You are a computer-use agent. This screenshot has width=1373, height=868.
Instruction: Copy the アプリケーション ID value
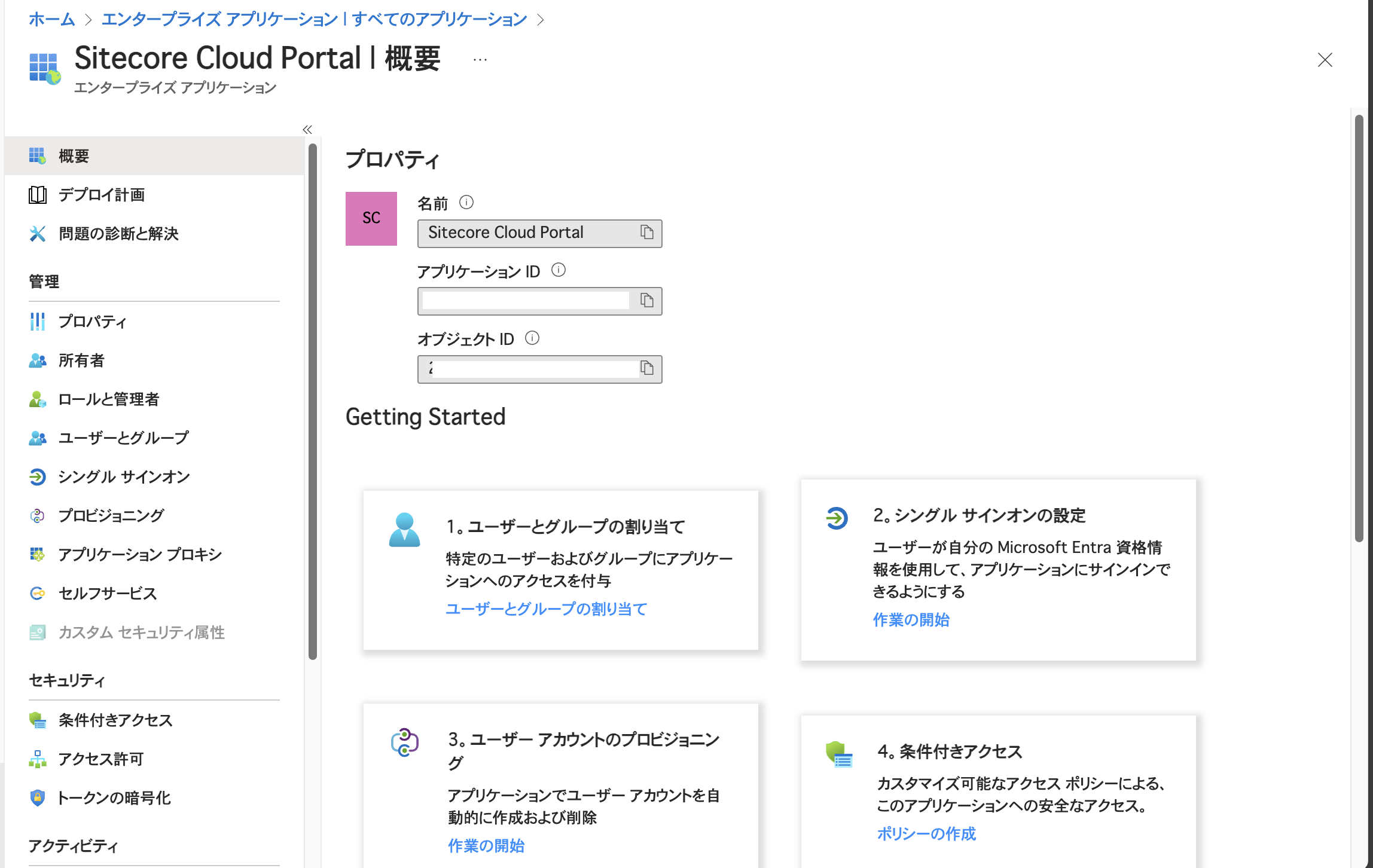[646, 300]
